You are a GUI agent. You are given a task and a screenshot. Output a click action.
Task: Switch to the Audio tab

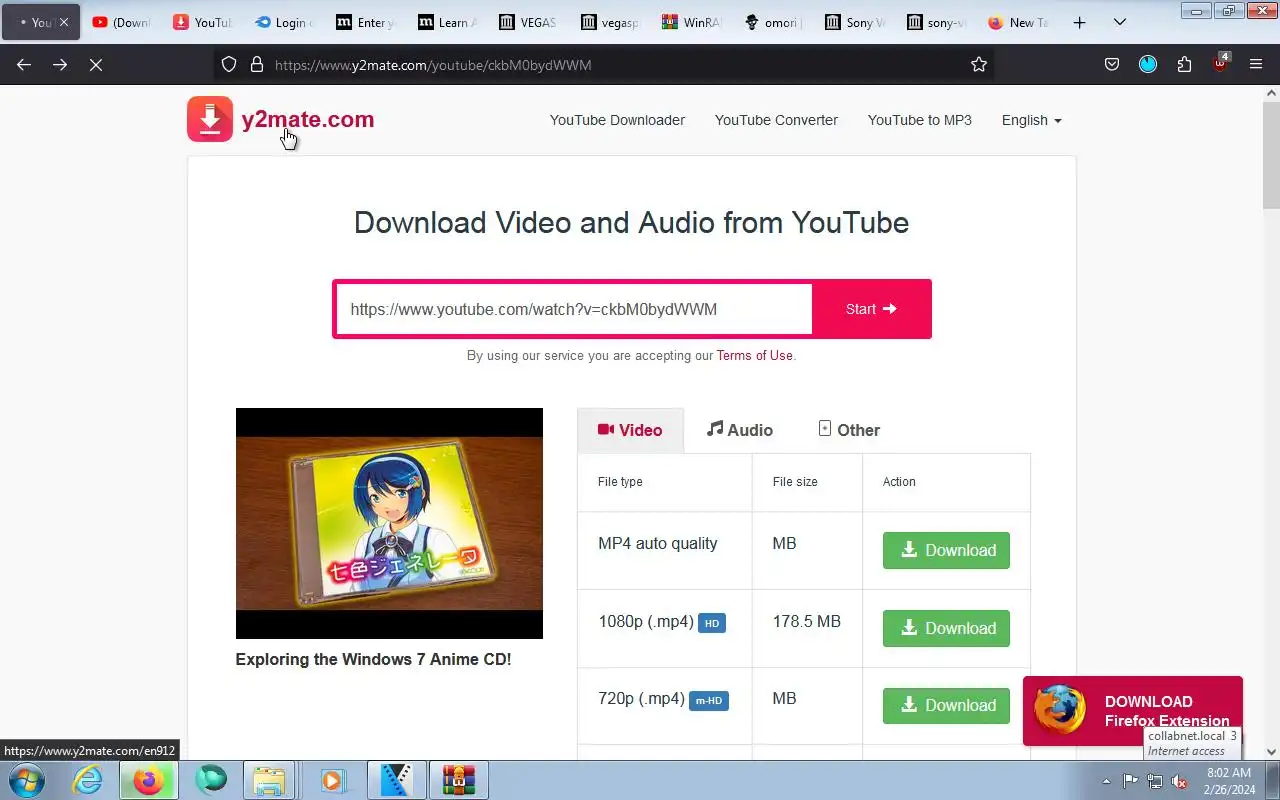coord(740,430)
